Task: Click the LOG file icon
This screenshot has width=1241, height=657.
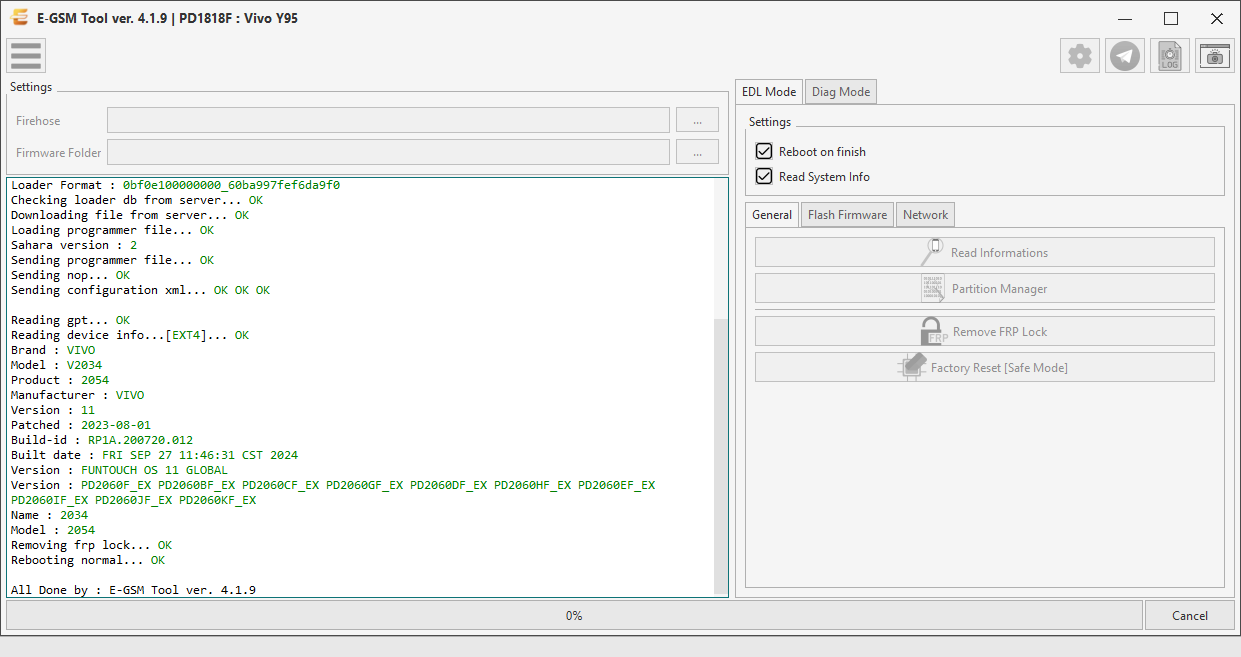Action: tap(1170, 56)
